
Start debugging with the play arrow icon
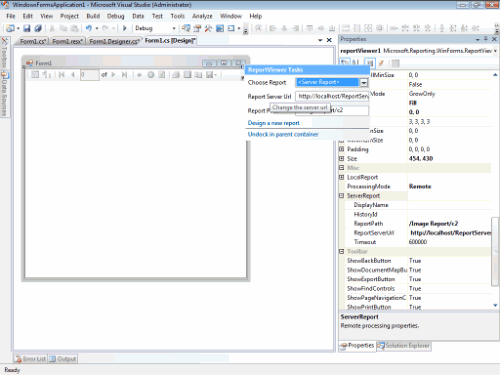125,28
